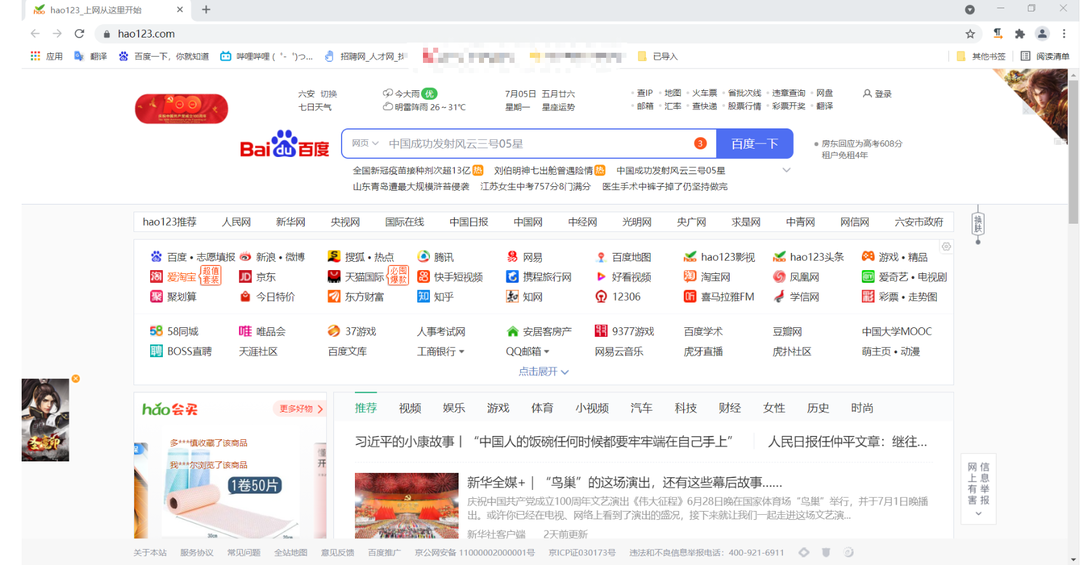Close the hao123 tab
This screenshot has height=565, width=1080.
pos(180,10)
